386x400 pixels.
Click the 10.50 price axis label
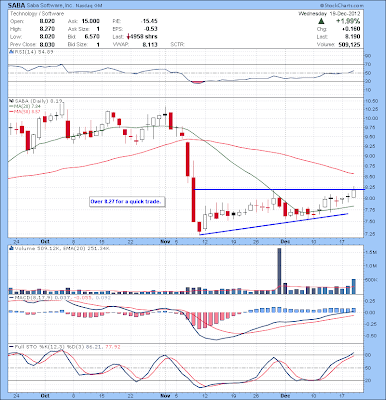(372, 101)
